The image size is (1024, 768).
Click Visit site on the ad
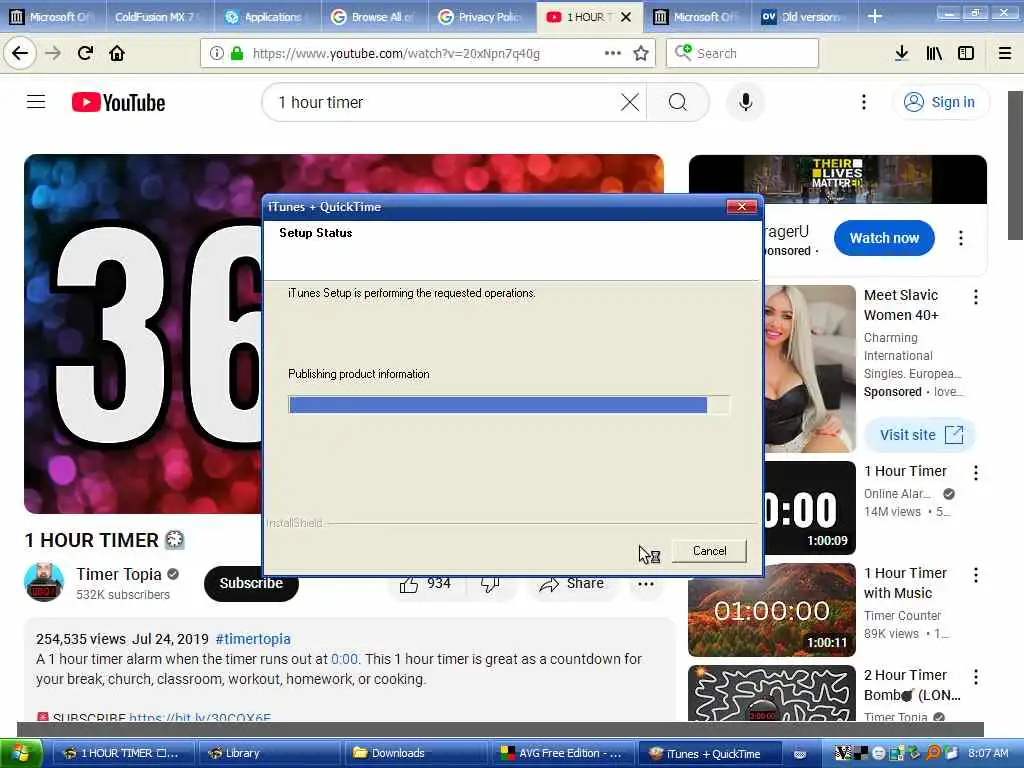point(920,435)
